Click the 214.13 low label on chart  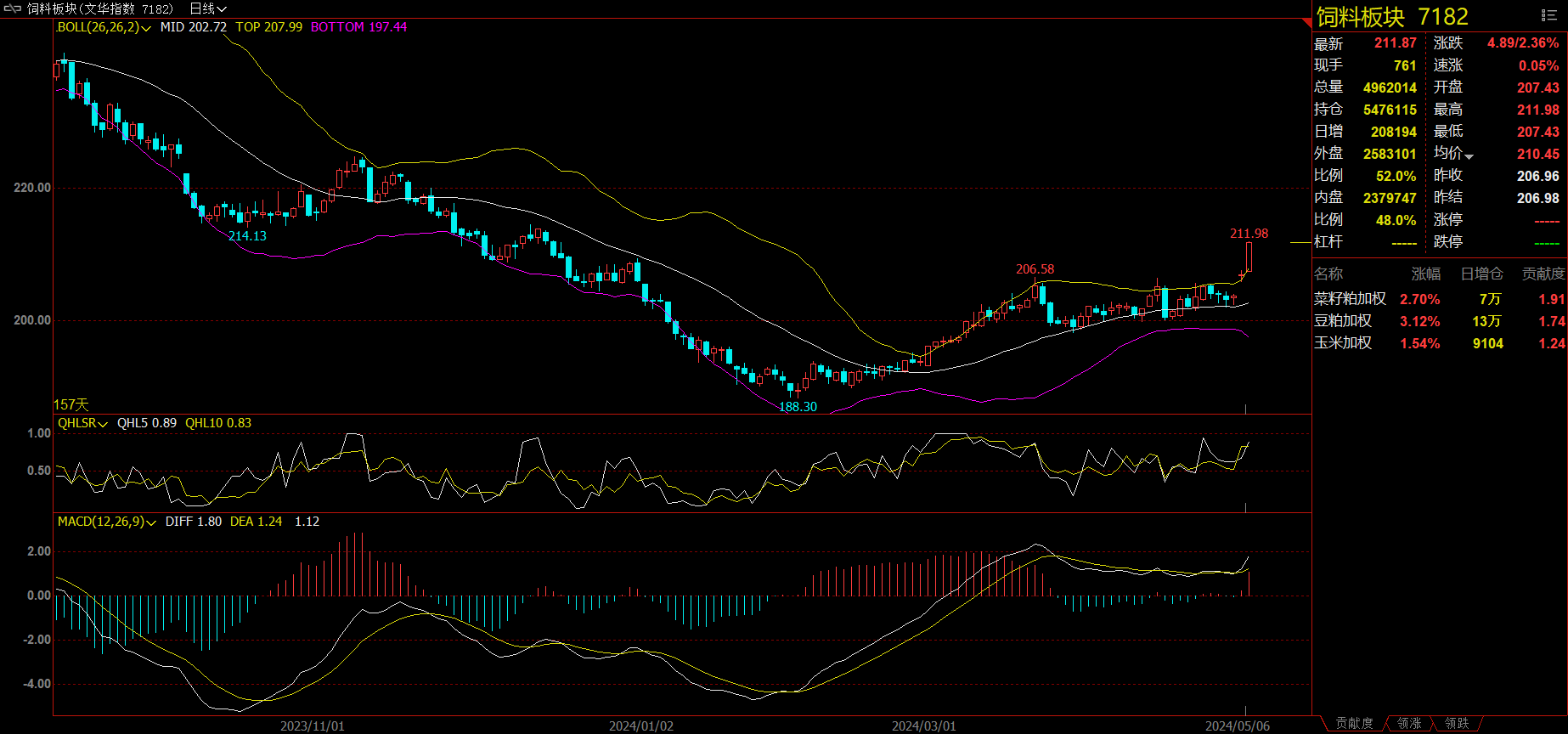click(x=247, y=236)
